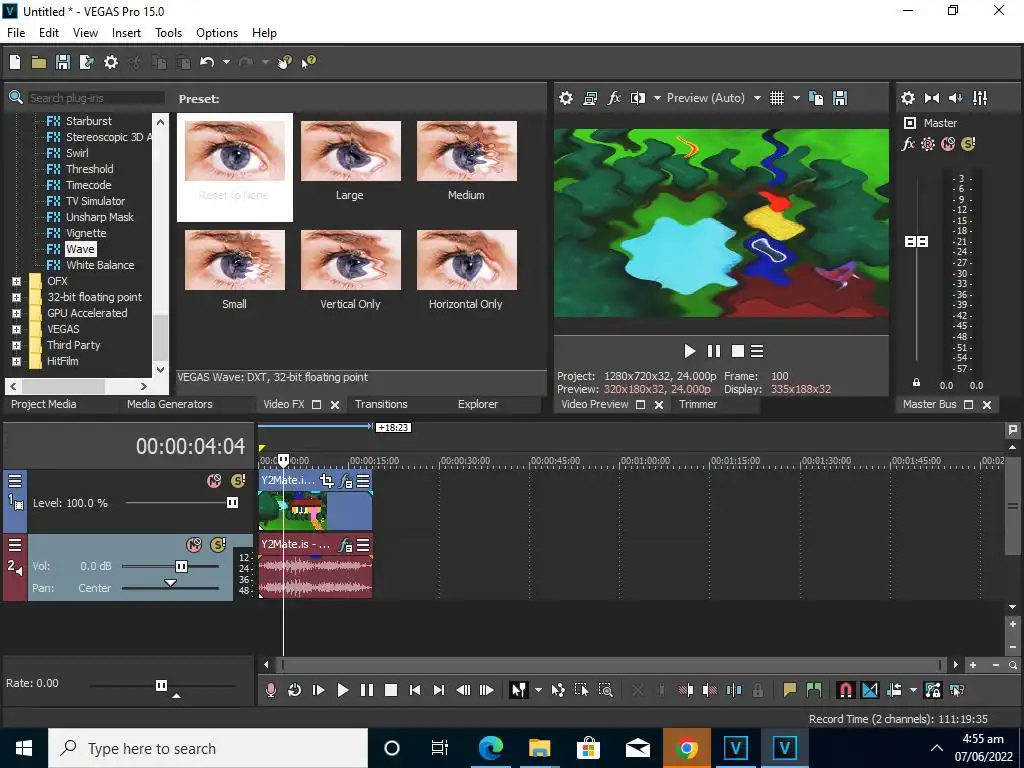Viewport: 1024px width, 768px height.
Task: Select the Zoom Edit tool magnifier
Action: [605, 690]
